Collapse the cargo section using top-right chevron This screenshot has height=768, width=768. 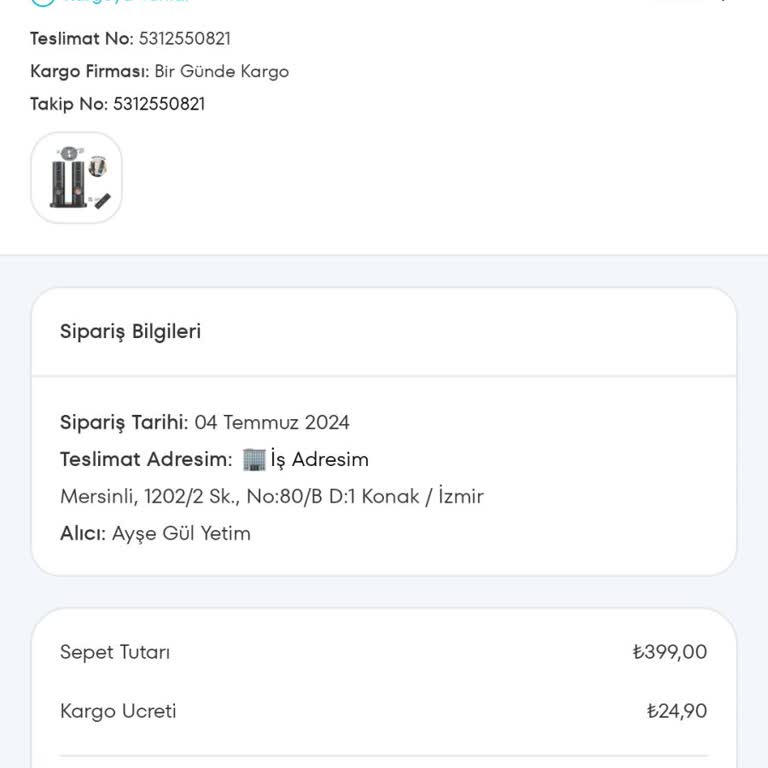720,2
